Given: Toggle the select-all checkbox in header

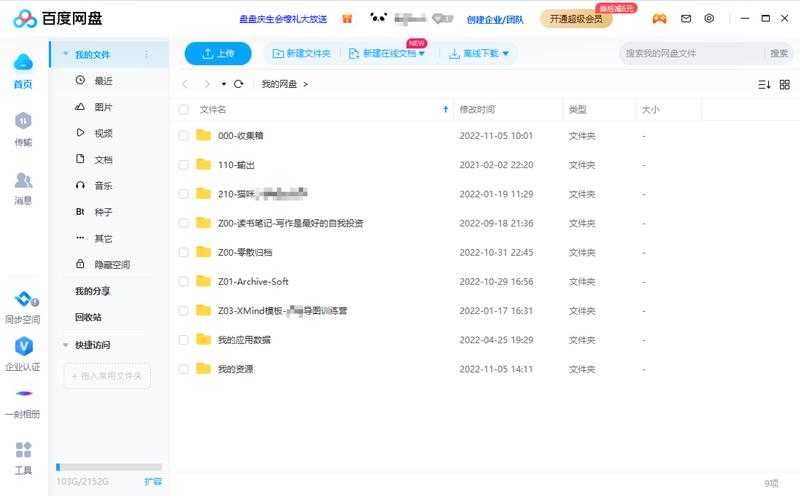Looking at the screenshot, I should (x=184, y=109).
